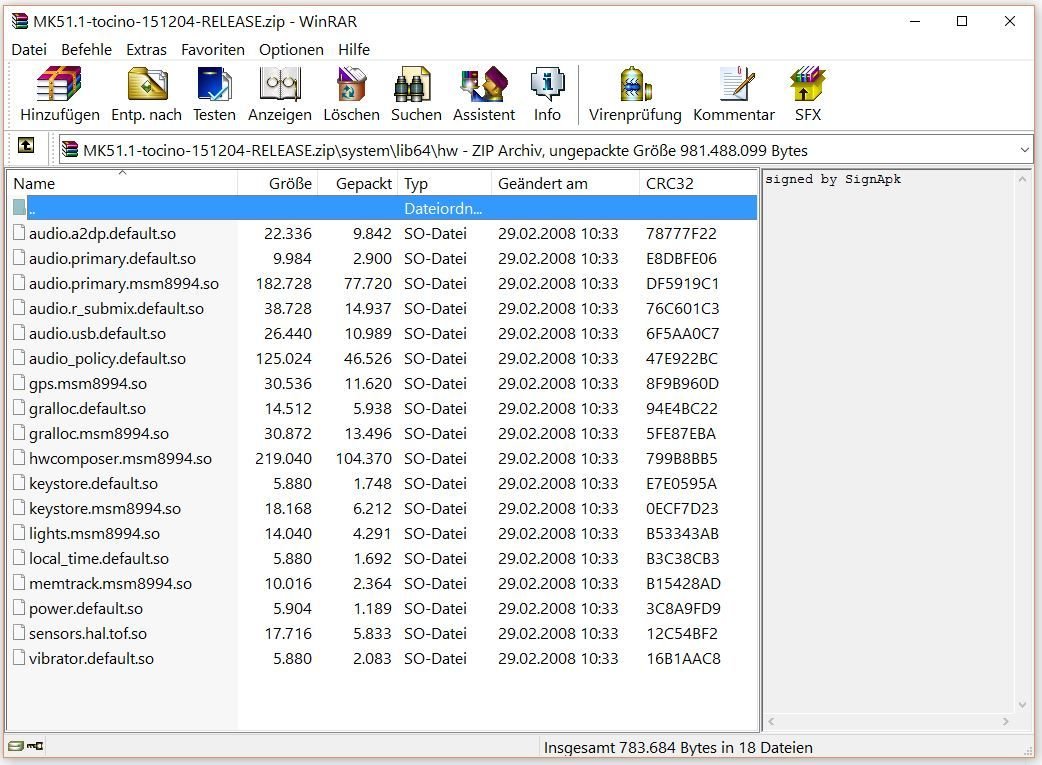Click file icon of gralloc.default.so
This screenshot has height=765, width=1042.
pyautogui.click(x=19, y=408)
